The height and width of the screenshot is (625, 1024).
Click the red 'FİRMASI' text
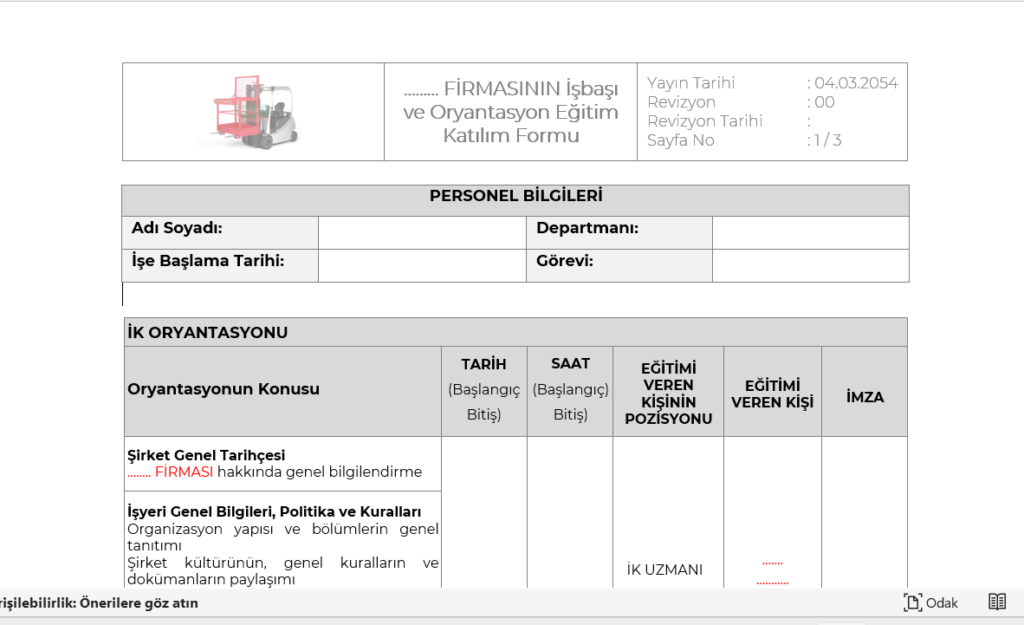[x=184, y=472]
